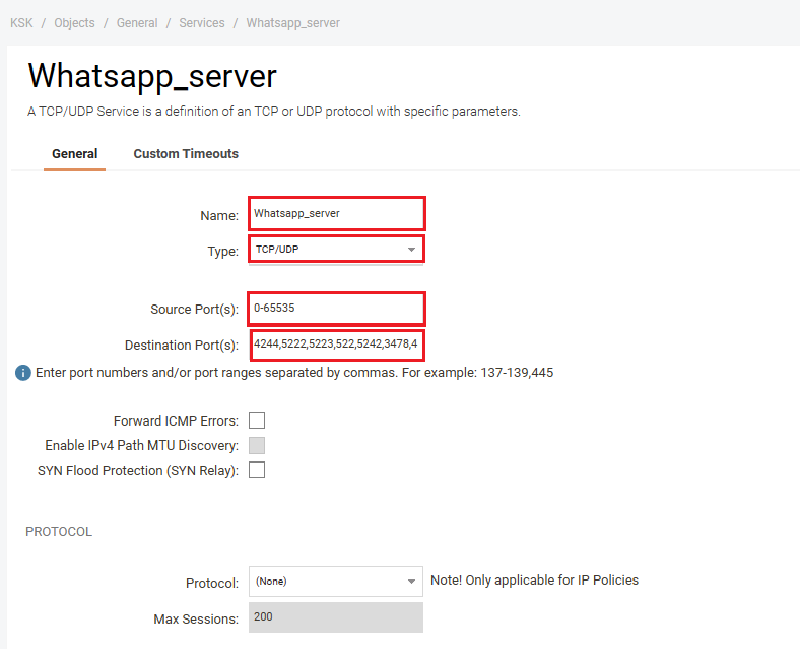Click the Destination Port(s) input box

click(337, 345)
